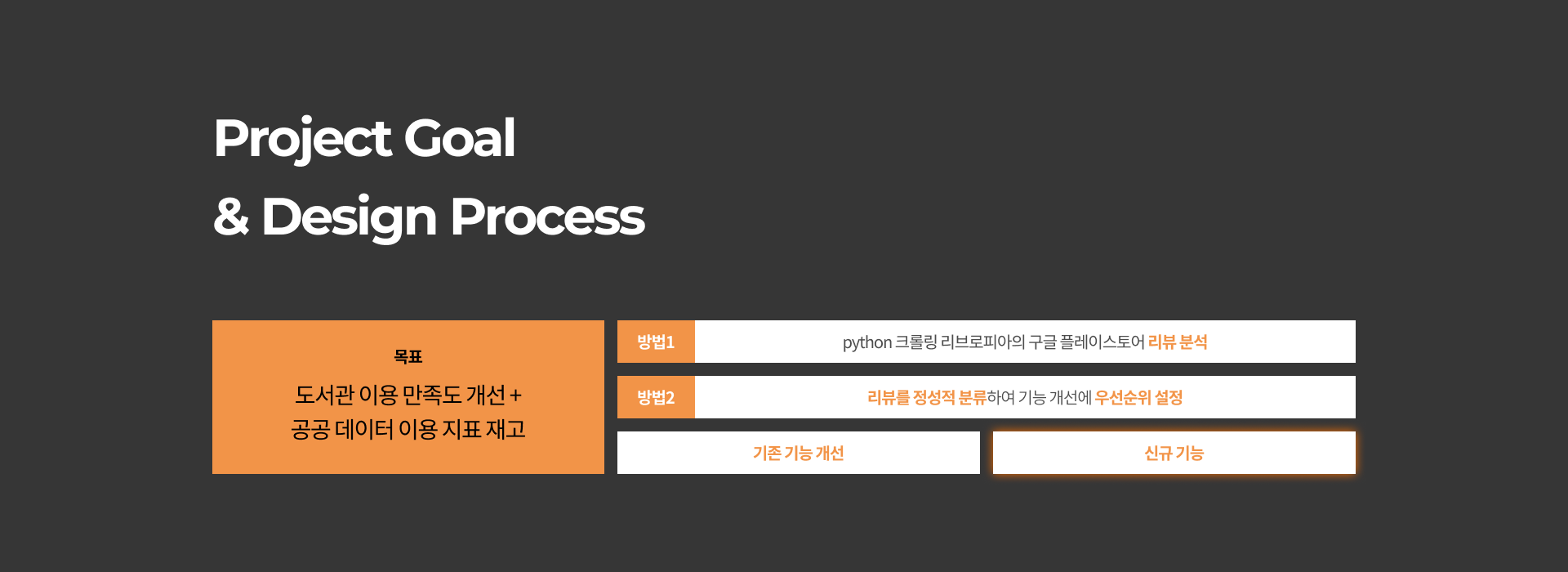1568x572 pixels.
Task: Click the word "Process" in the title
Action: 547,217
